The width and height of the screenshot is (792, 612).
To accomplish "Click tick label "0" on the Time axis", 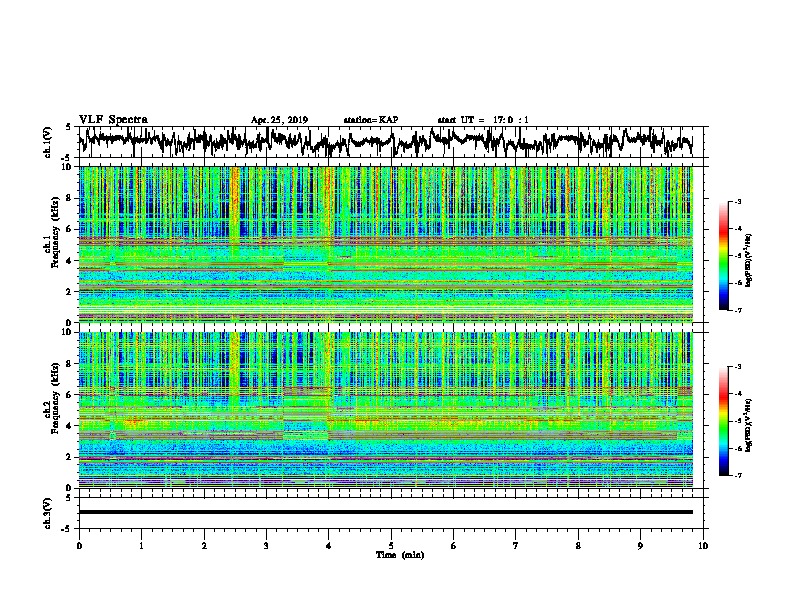I will 79,545.
